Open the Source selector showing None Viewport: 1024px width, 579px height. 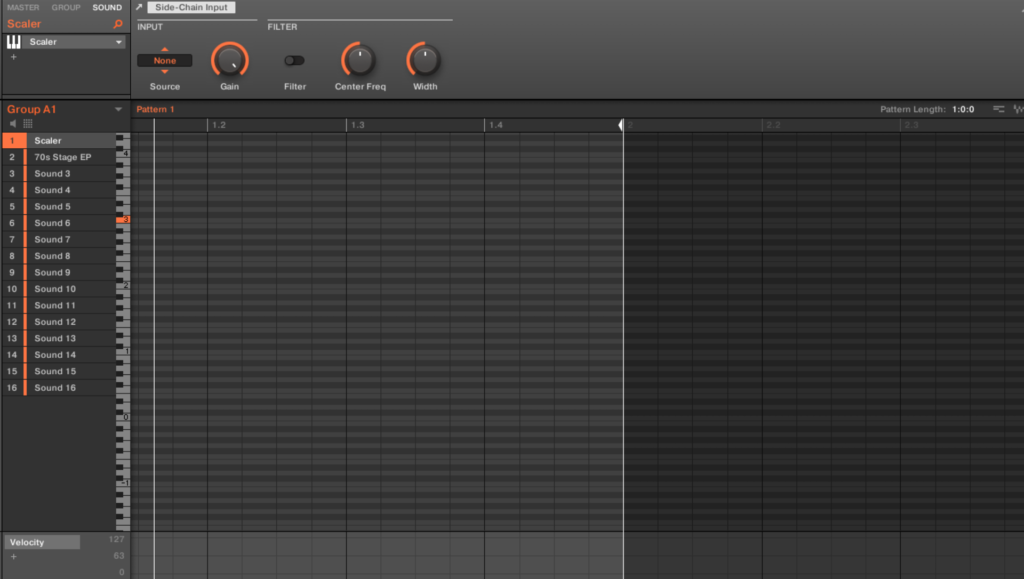[165, 61]
